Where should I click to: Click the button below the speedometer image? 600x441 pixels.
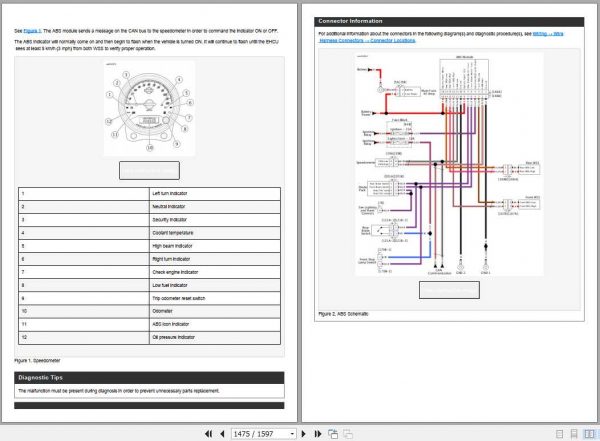pos(149,170)
